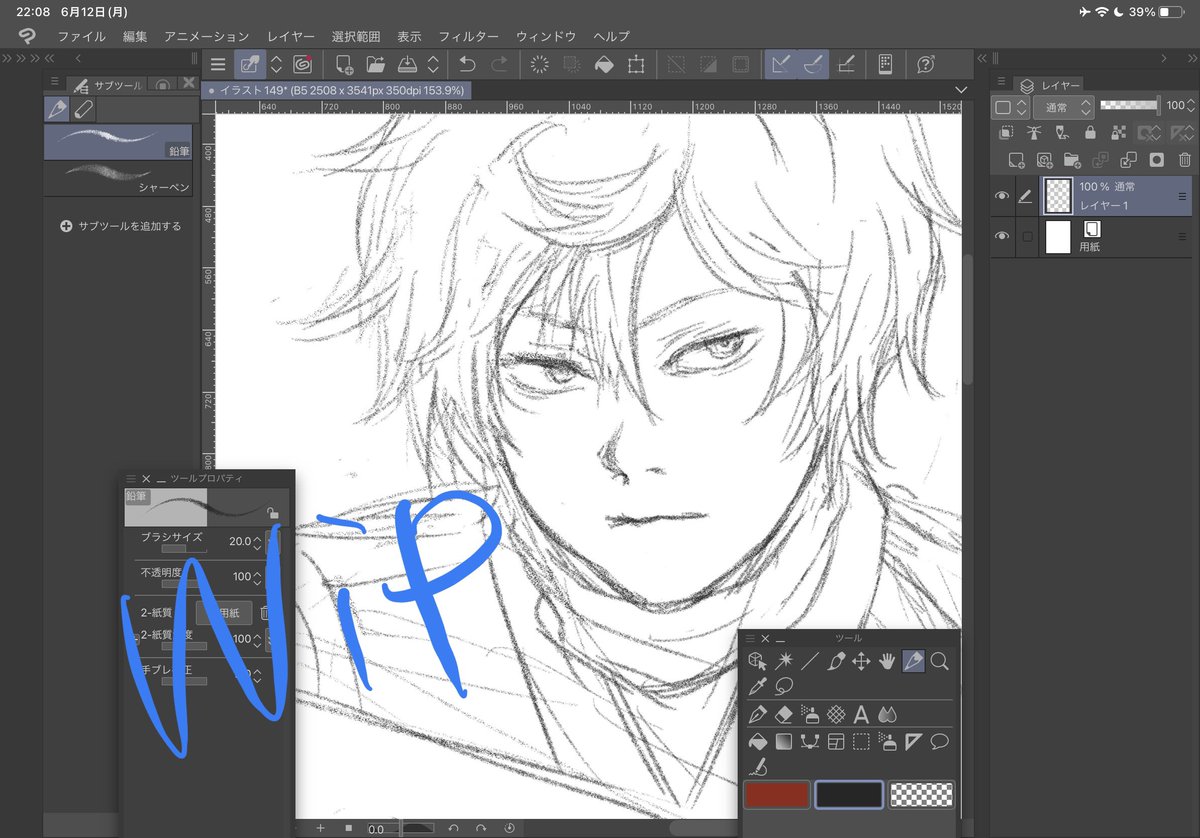The image size is (1200, 838).
Task: Select the Gradient tool
Action: [785, 741]
